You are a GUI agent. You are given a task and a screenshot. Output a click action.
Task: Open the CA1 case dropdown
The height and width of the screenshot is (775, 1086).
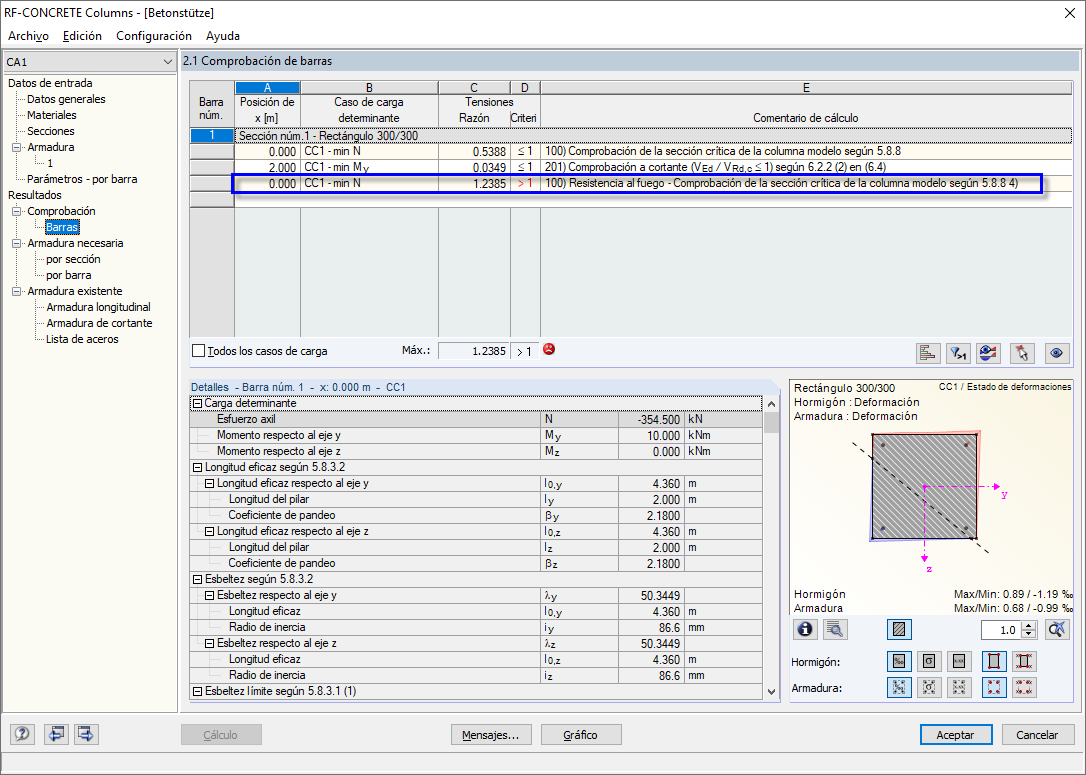click(x=89, y=62)
